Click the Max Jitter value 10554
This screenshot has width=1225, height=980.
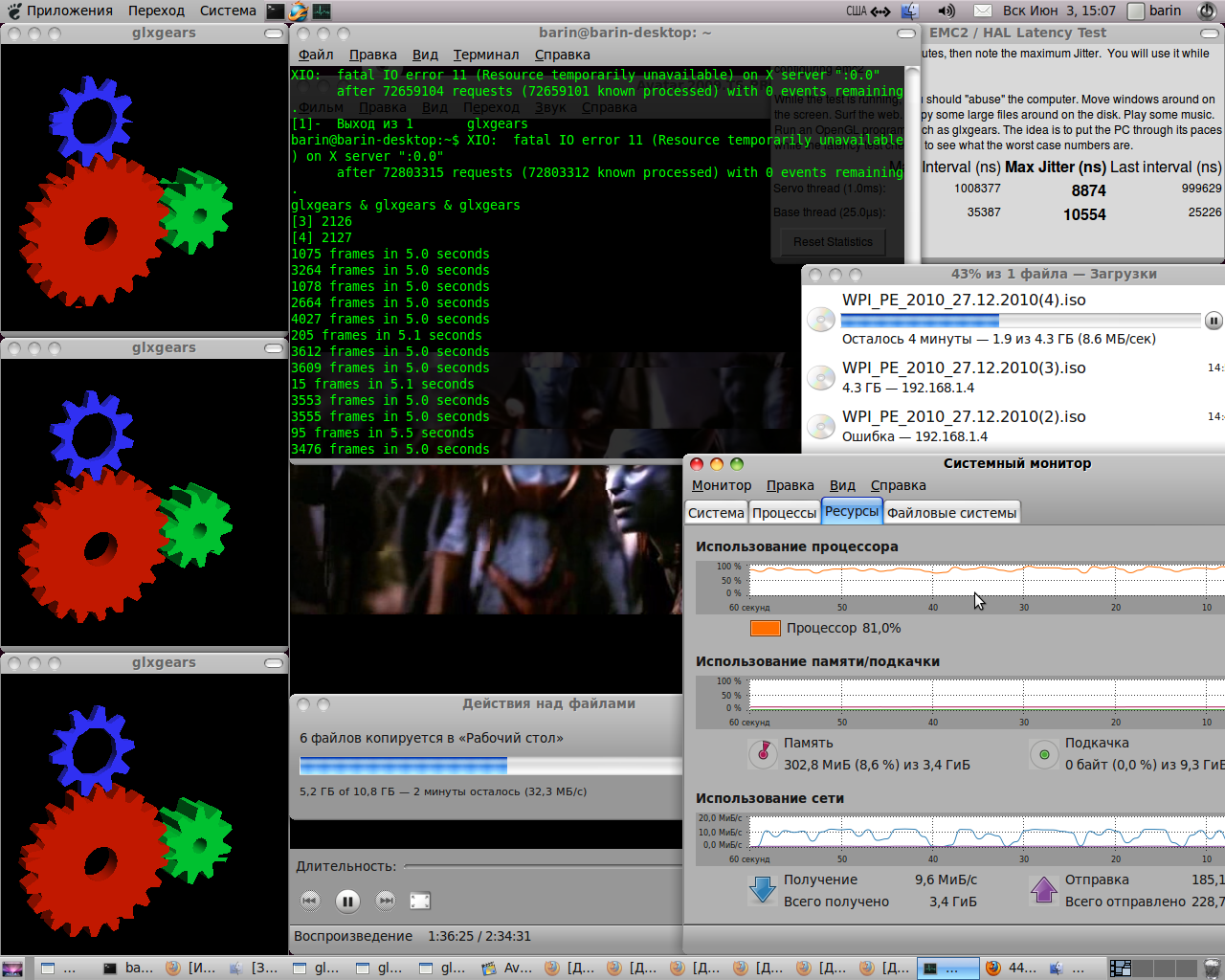[x=1084, y=214]
